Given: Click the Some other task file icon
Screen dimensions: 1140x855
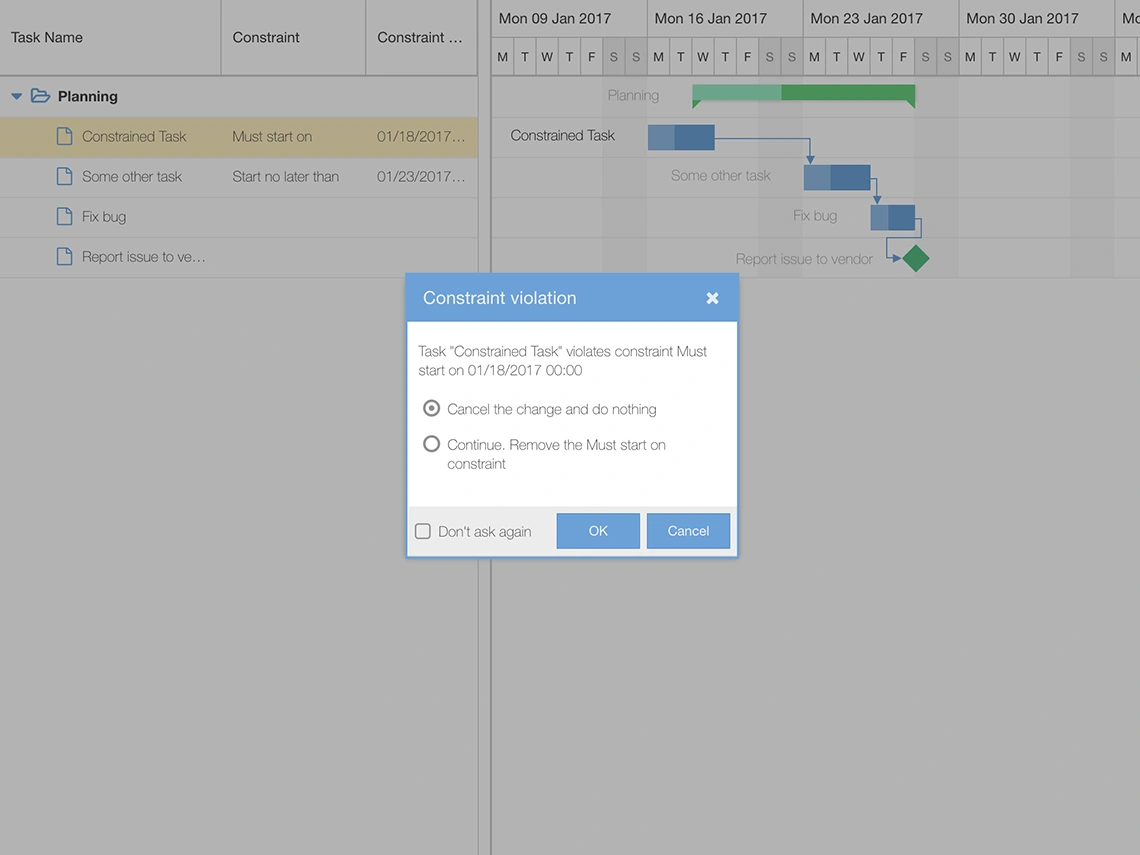Looking at the screenshot, I should click(x=65, y=176).
